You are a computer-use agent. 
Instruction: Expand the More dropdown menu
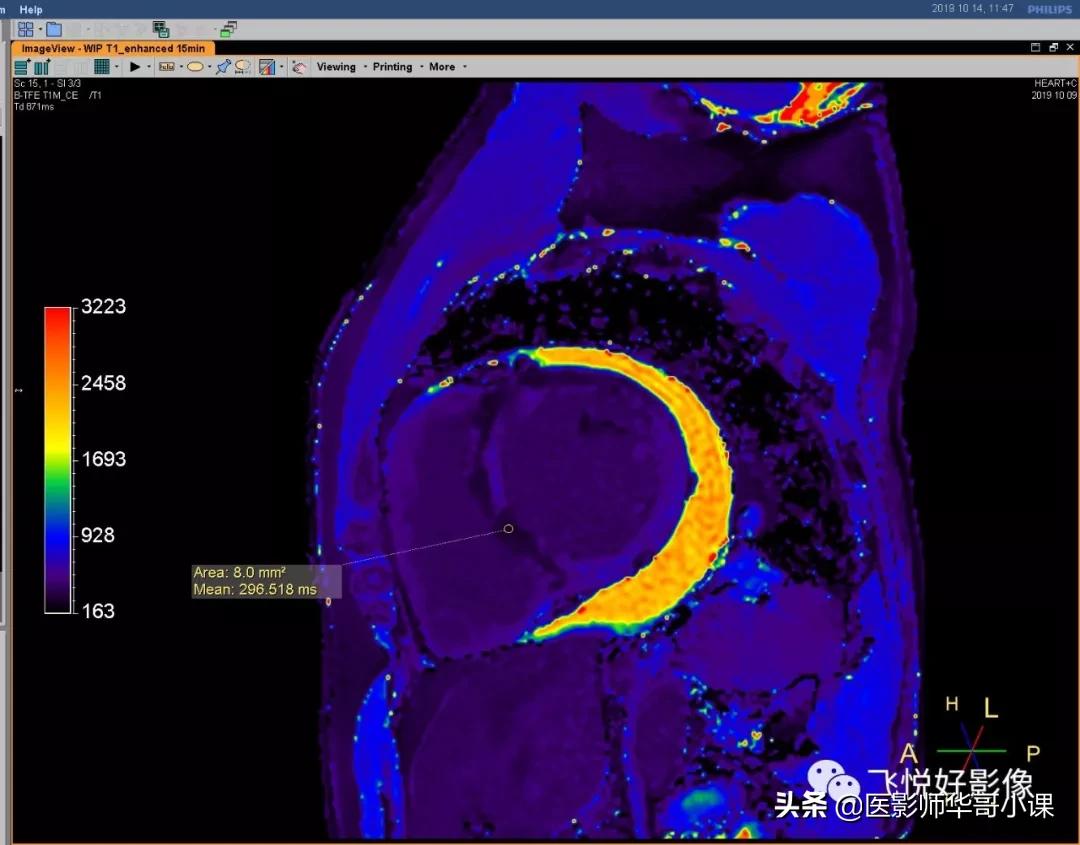(x=442, y=67)
